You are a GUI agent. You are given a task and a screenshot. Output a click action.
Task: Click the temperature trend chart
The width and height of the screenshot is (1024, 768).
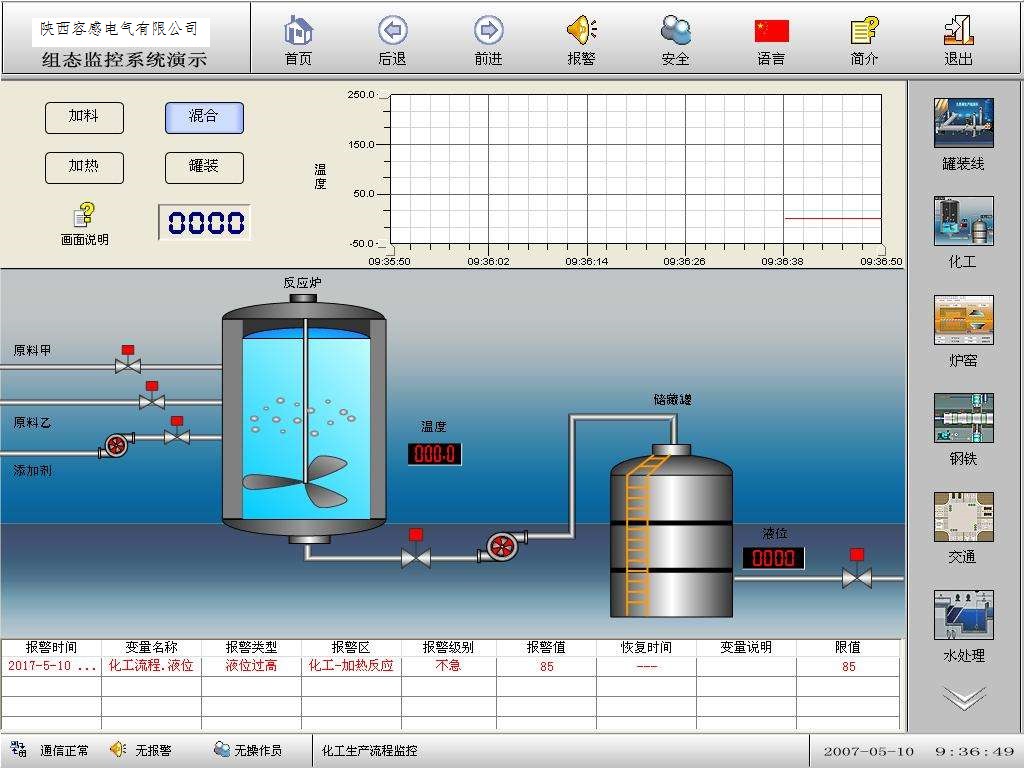[x=635, y=170]
